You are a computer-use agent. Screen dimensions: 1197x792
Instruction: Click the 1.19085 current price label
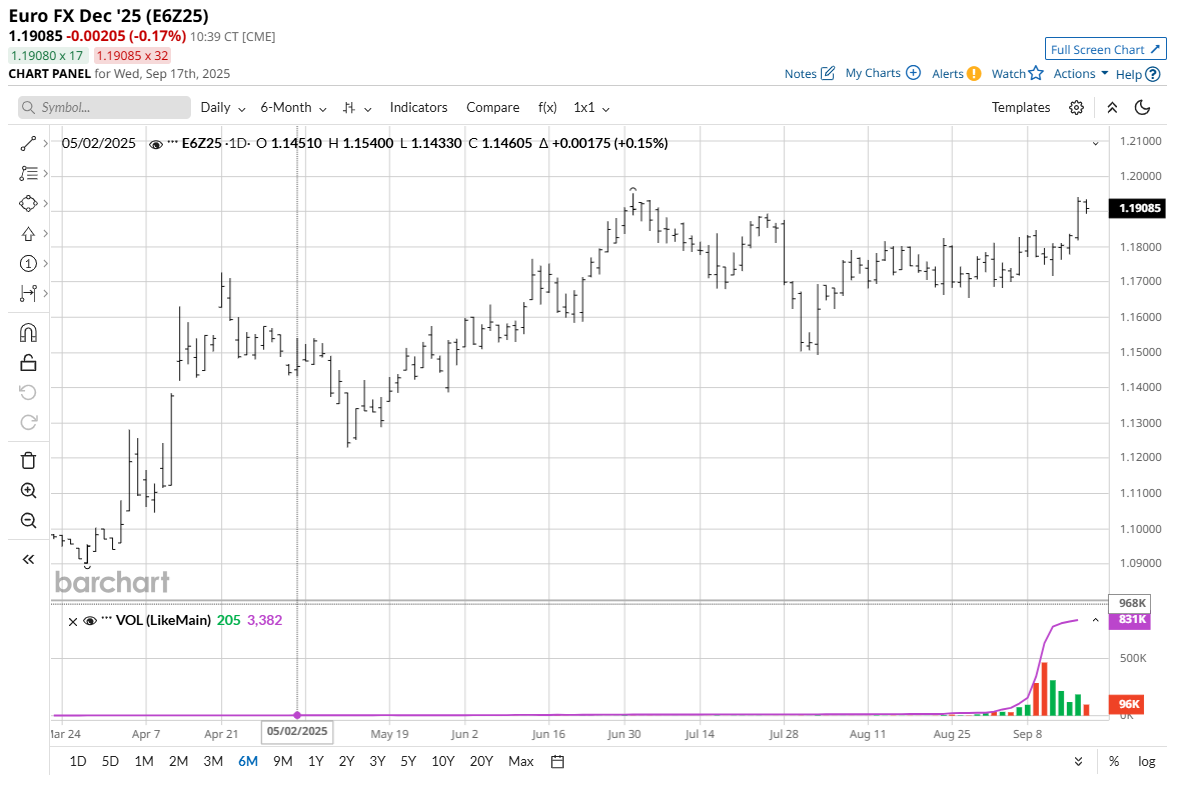(1137, 208)
